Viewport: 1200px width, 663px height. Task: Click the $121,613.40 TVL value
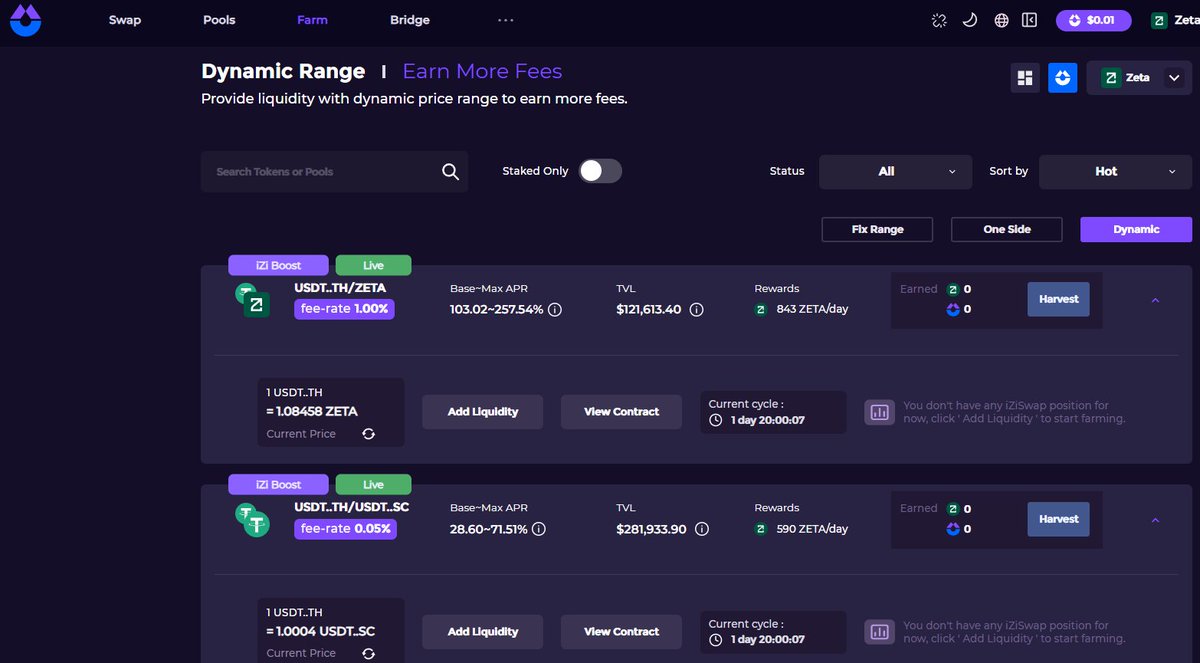649,310
